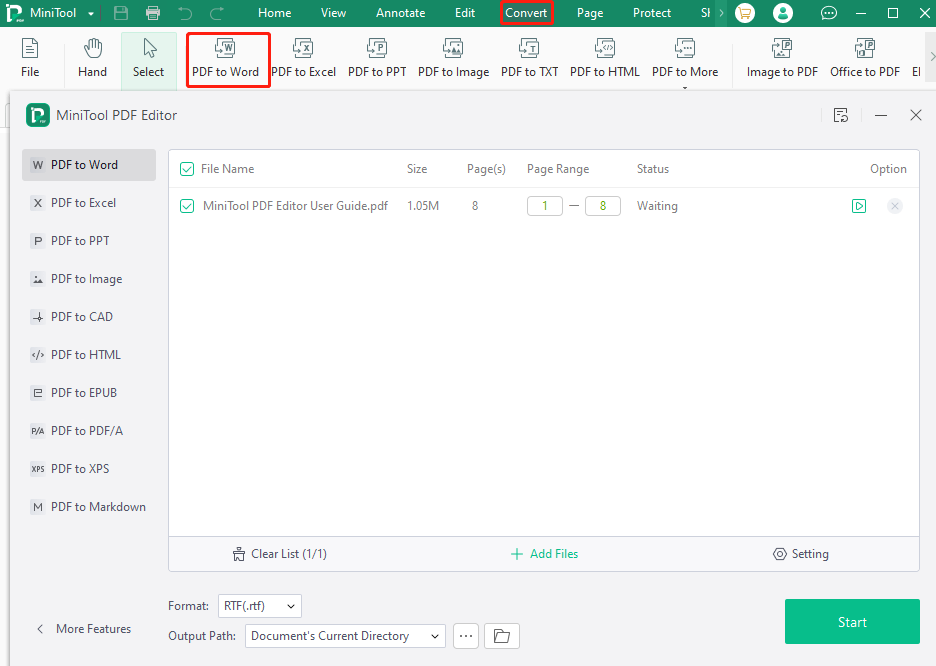Switch to the View tab
Viewport: 936px width, 666px height.
pos(333,13)
